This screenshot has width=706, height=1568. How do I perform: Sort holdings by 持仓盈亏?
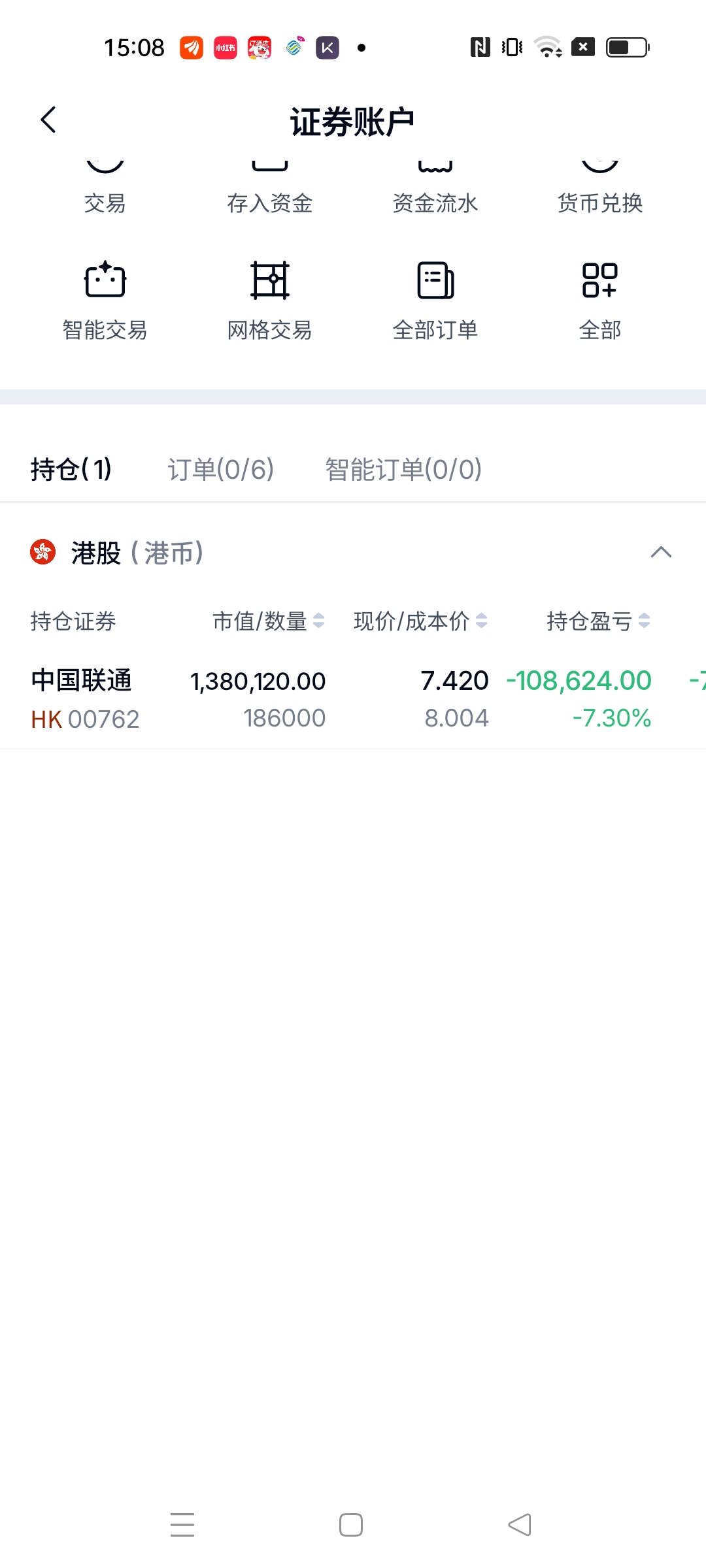597,621
